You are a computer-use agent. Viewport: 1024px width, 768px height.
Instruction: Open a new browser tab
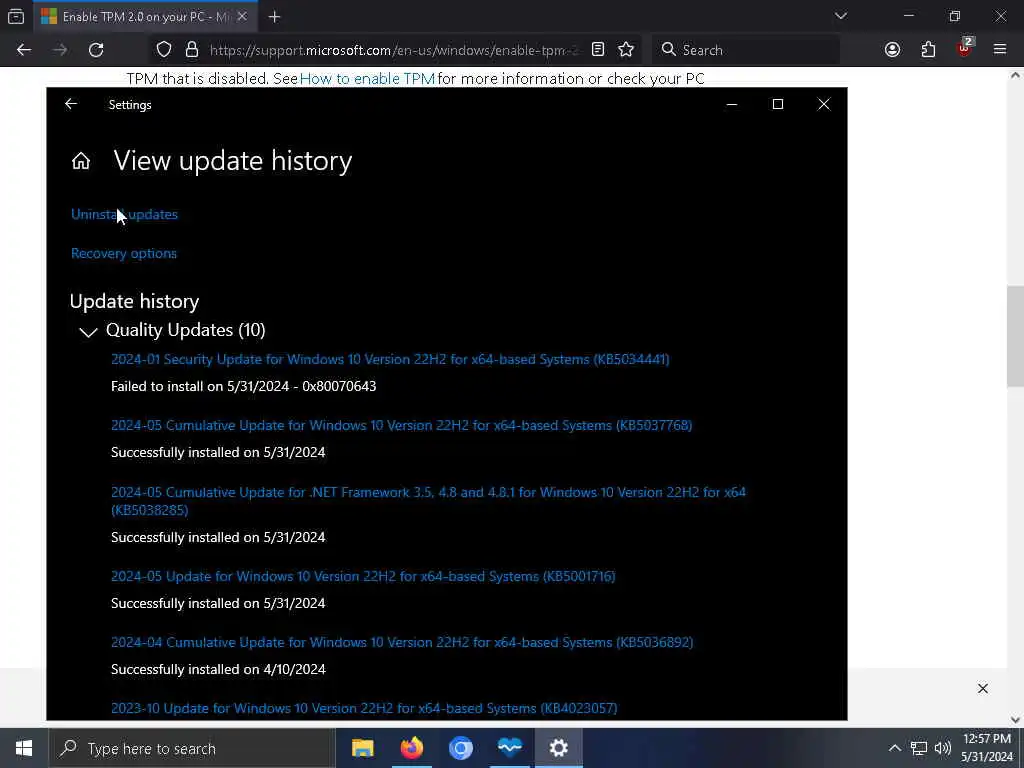274,17
